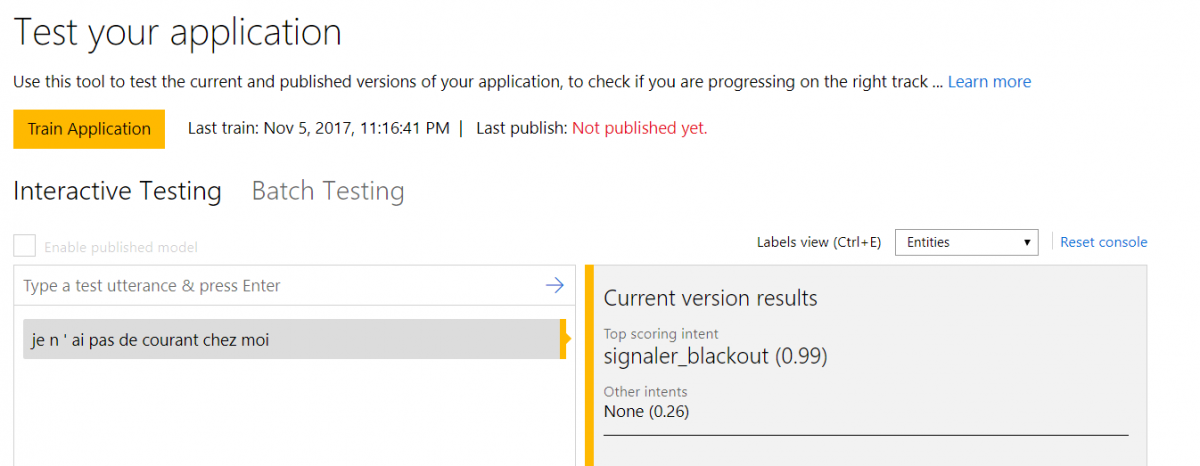Screen dimensions: 1200x466
Task: Click the dropdown caret in Labels view box
Action: click(x=1028, y=242)
